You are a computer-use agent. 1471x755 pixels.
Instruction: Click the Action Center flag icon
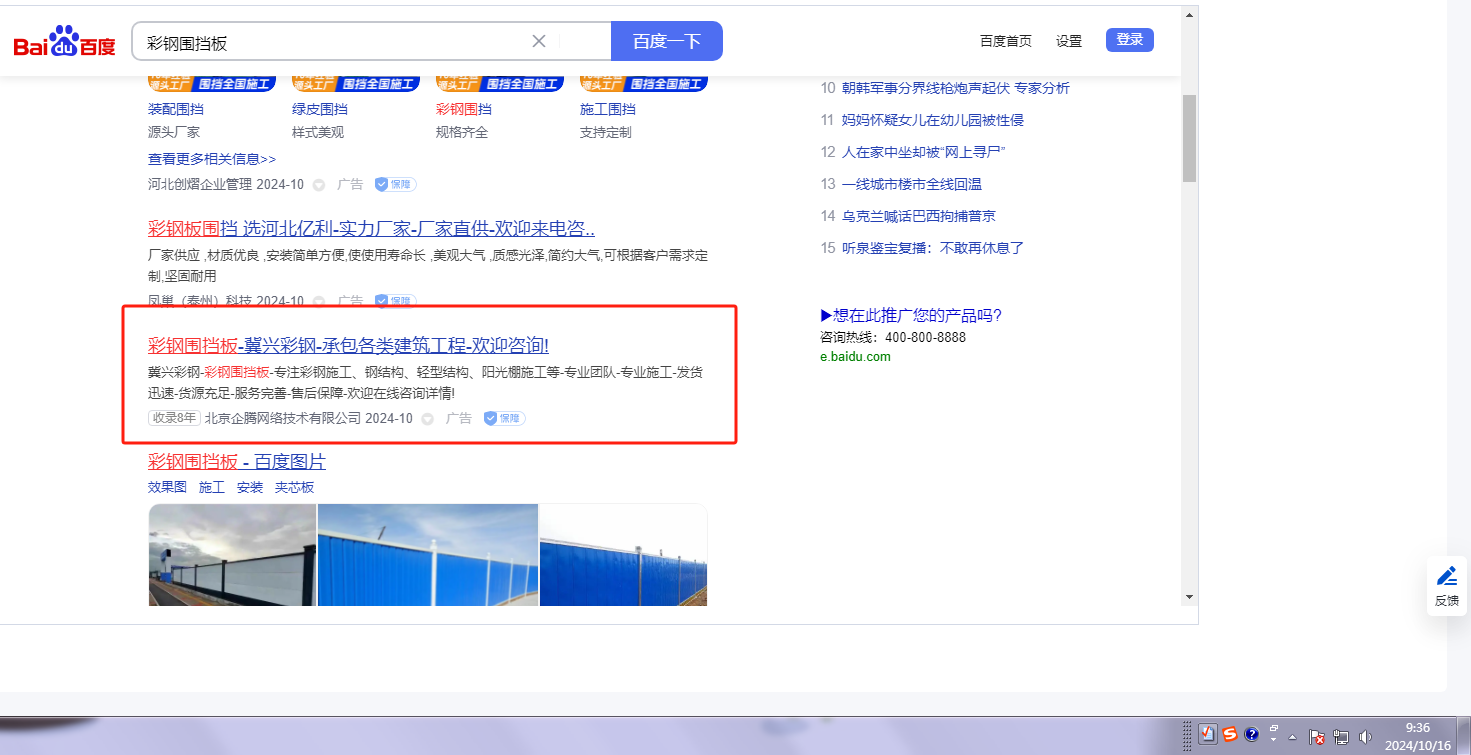coord(1317,736)
